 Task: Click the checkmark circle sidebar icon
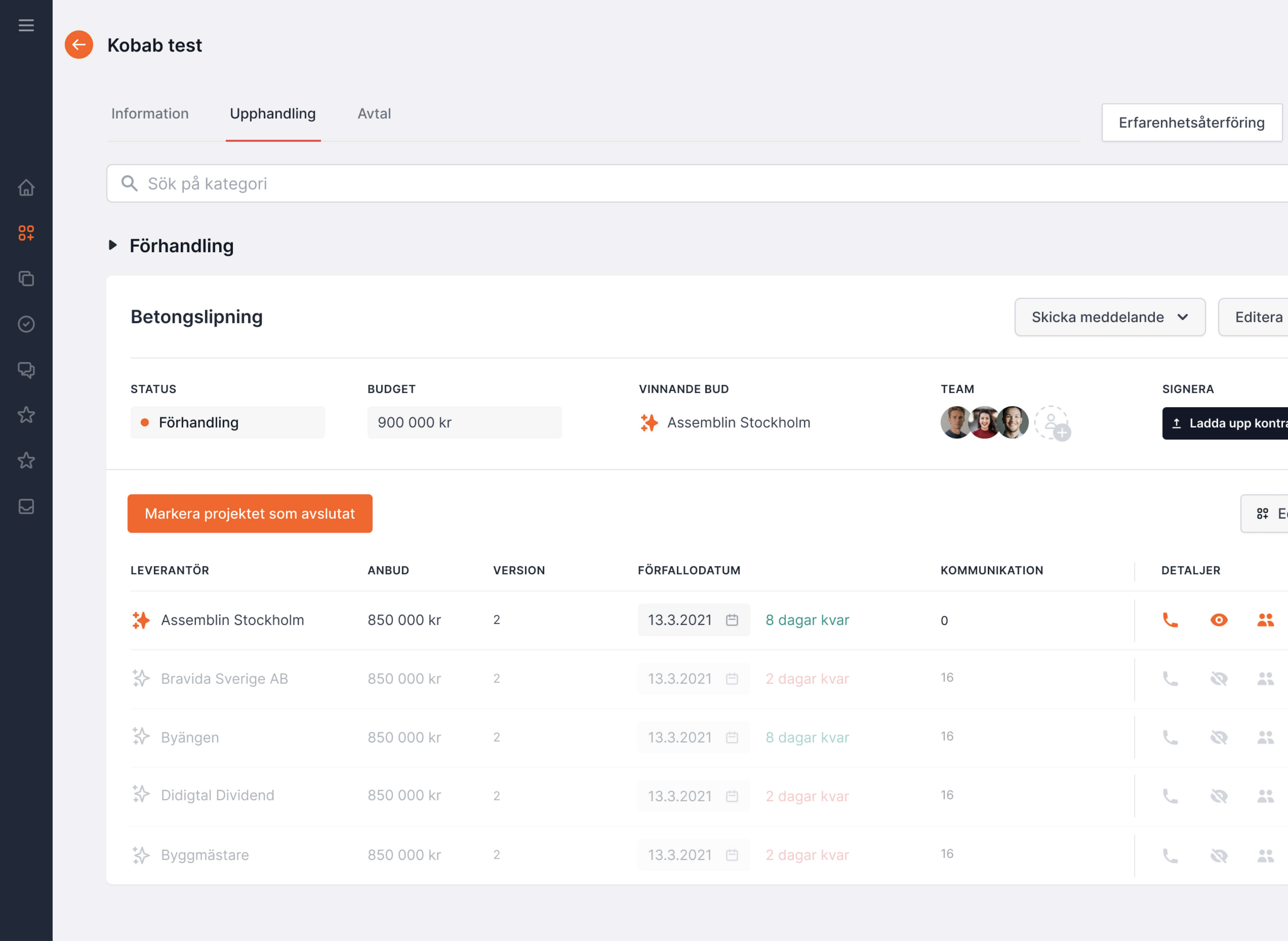click(26, 324)
